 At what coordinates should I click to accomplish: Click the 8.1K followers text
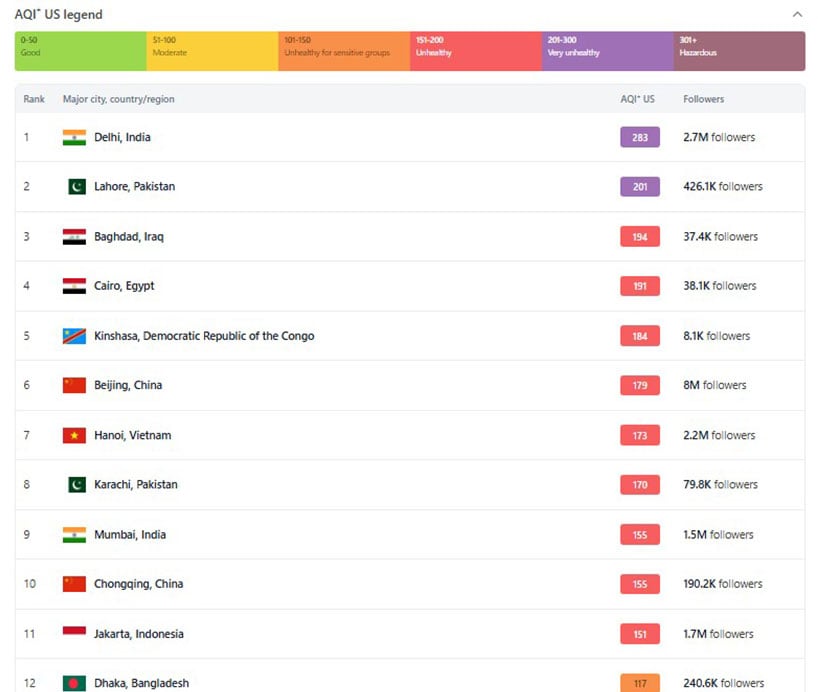717,336
